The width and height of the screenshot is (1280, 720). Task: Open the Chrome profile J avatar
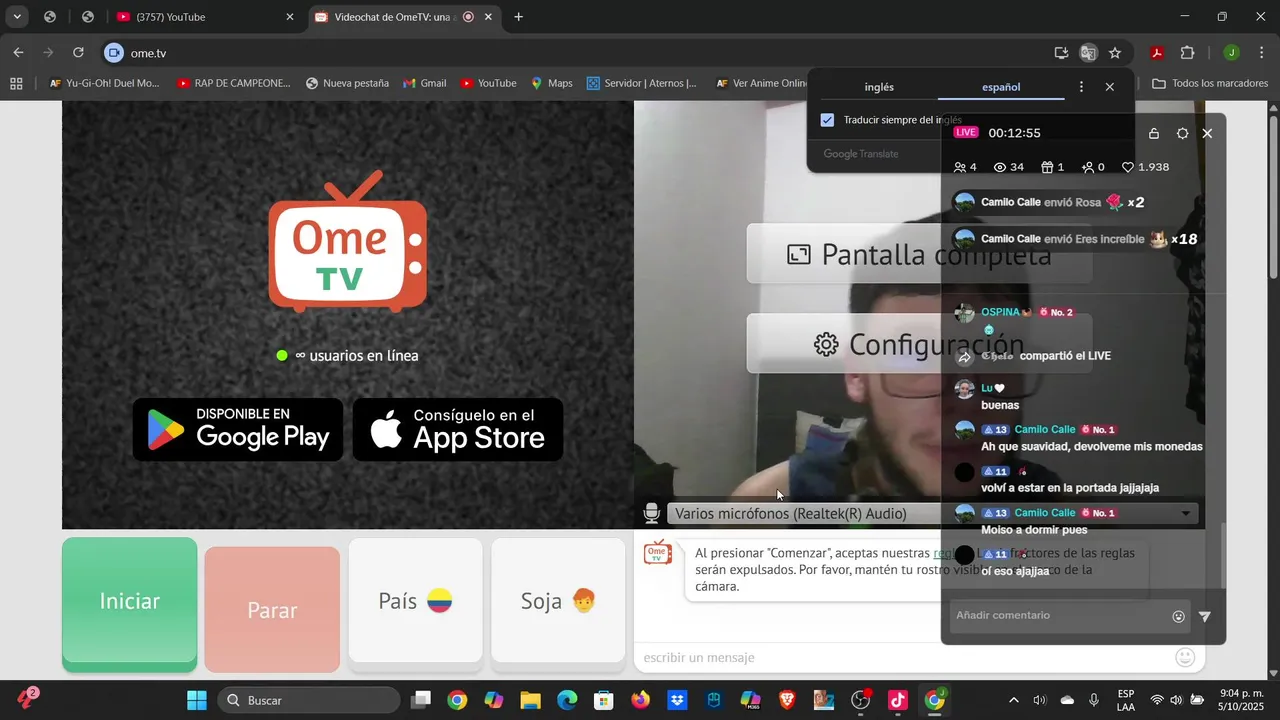tap(1231, 53)
